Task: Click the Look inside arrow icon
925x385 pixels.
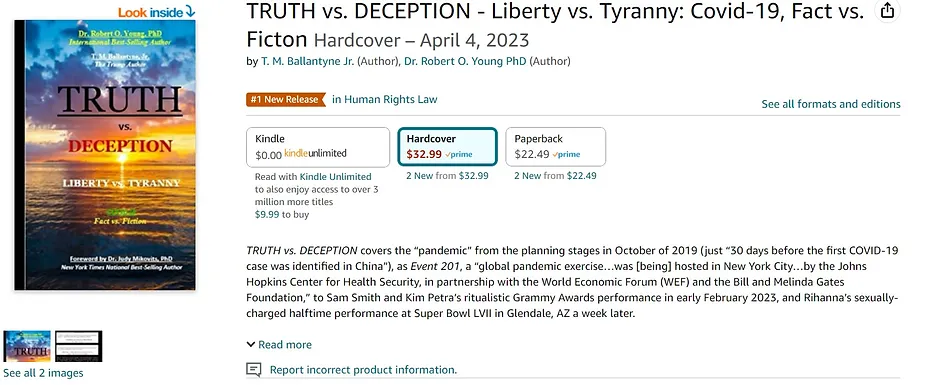Action: coord(190,11)
